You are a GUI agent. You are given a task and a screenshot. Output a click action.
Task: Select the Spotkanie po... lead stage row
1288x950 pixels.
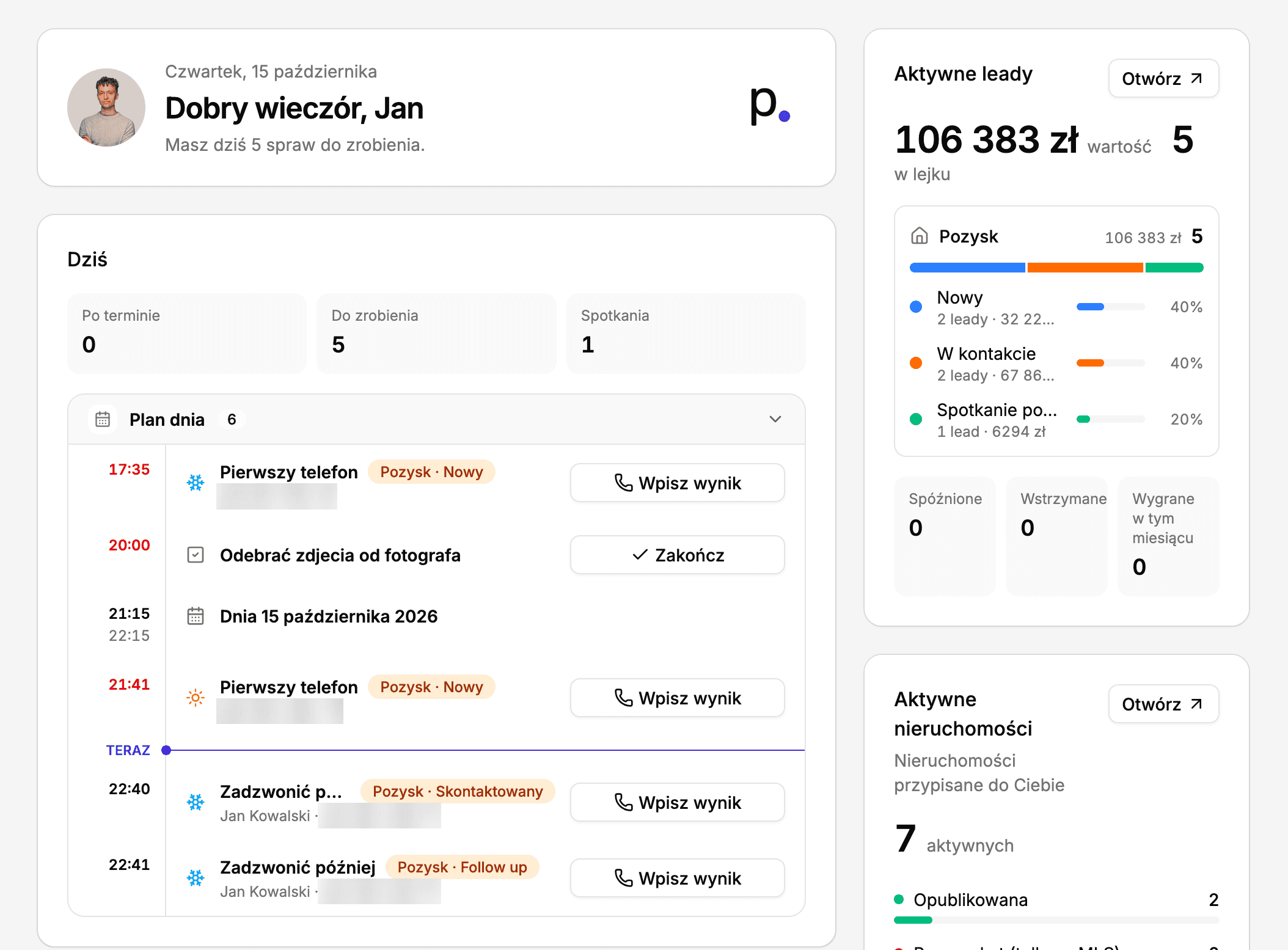[1056, 420]
